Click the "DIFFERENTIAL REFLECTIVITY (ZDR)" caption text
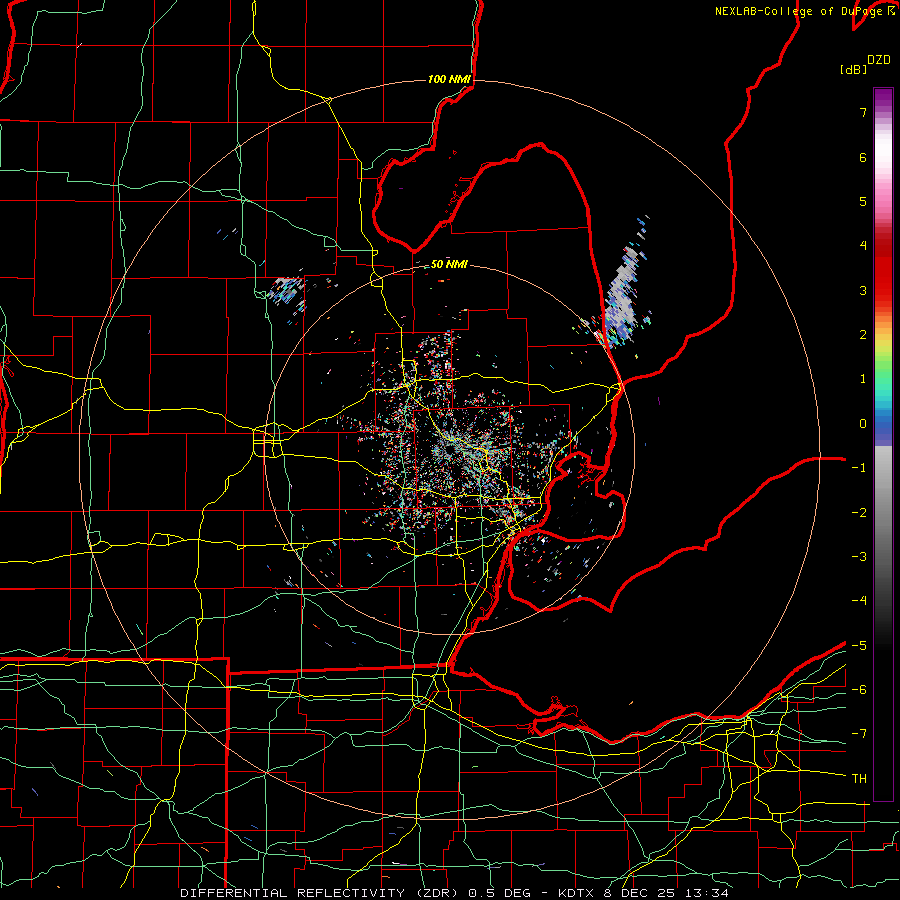The width and height of the screenshot is (900, 900). pos(321,893)
